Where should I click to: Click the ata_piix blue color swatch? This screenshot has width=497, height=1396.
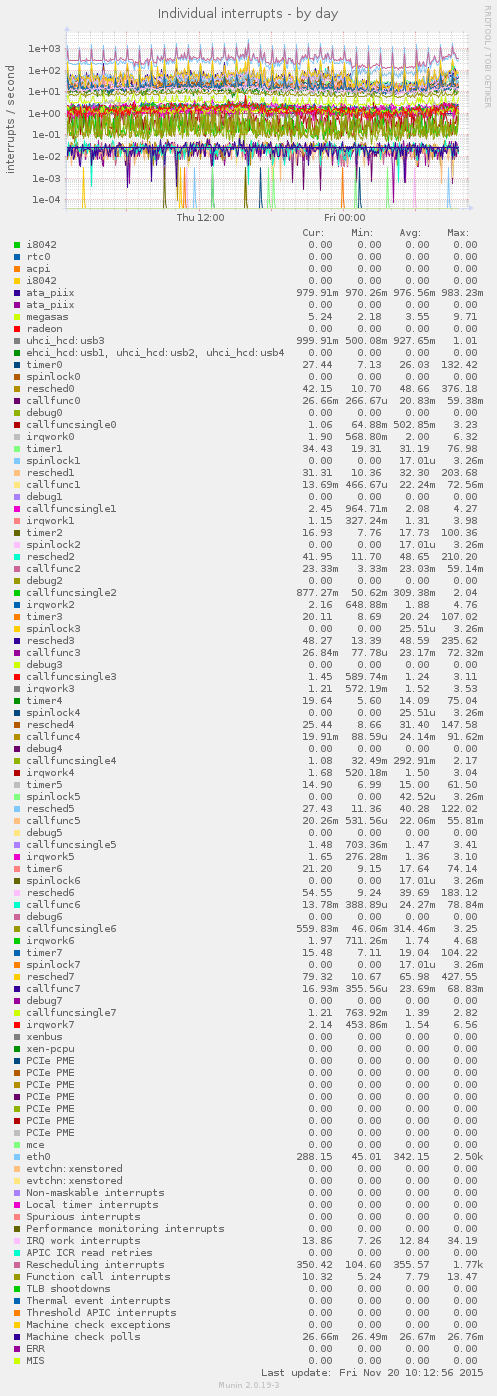[17, 293]
